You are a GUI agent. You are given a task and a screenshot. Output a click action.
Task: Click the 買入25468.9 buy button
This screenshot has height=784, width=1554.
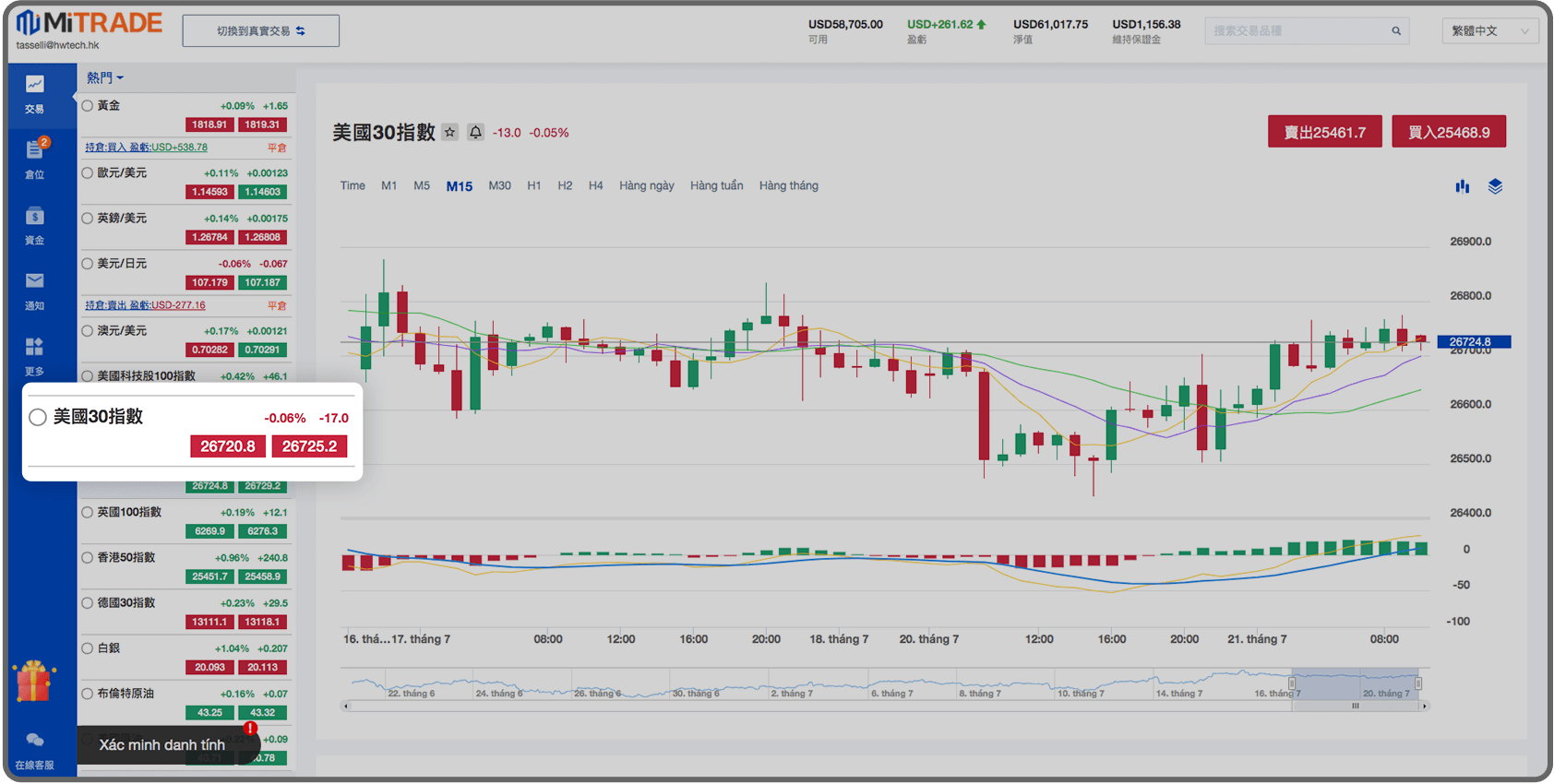point(1448,132)
